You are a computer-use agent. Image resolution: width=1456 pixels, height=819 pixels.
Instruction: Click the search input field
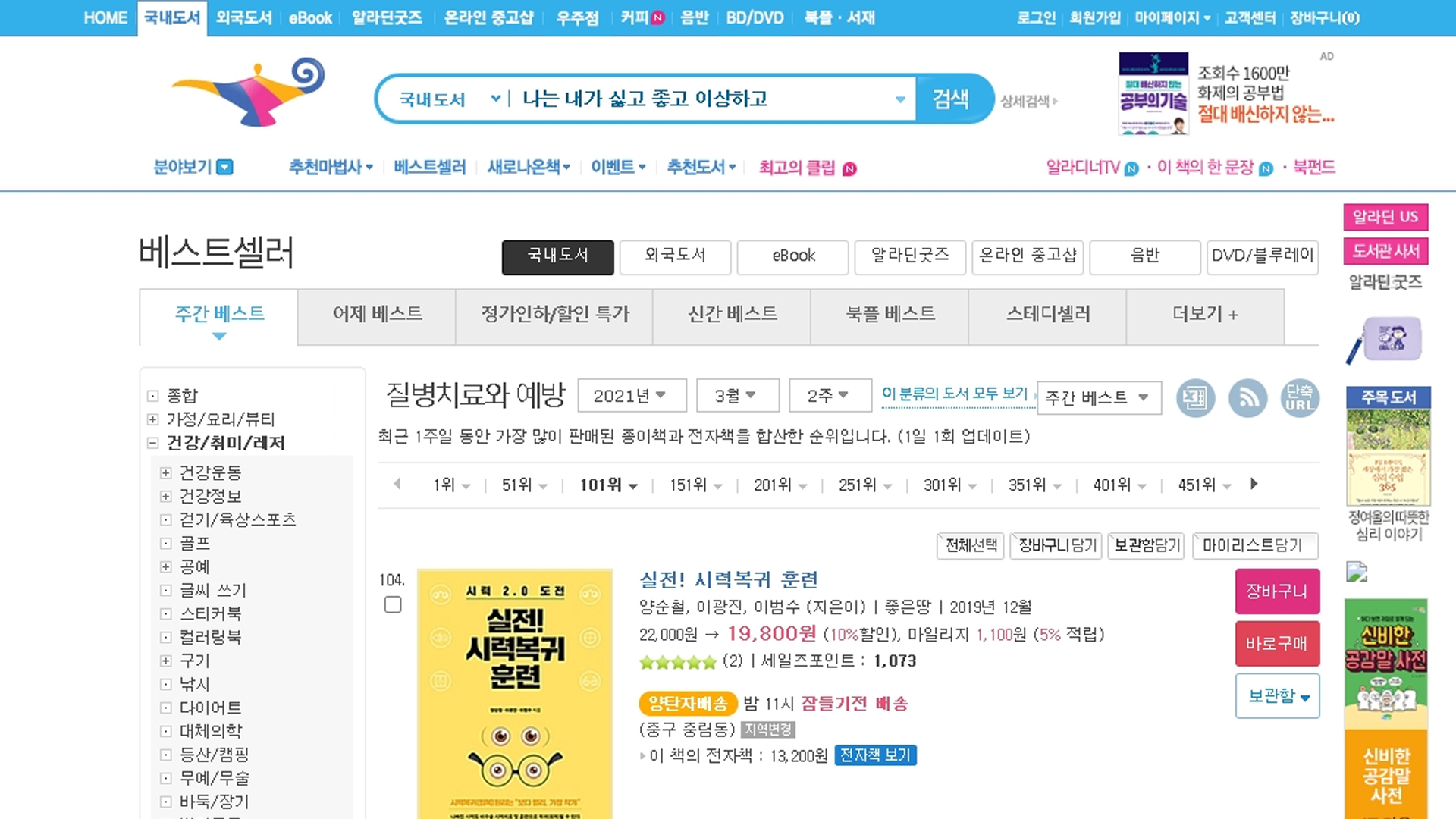705,99
